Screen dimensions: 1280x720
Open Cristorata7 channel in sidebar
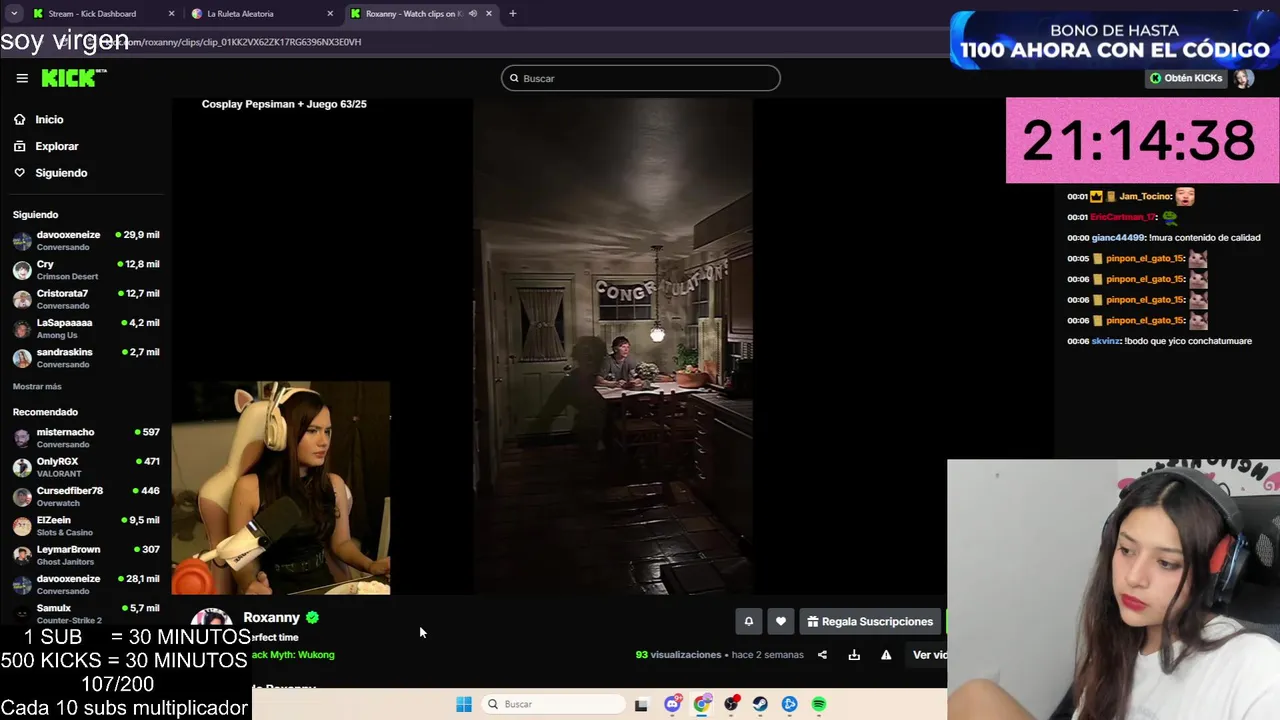click(86, 299)
